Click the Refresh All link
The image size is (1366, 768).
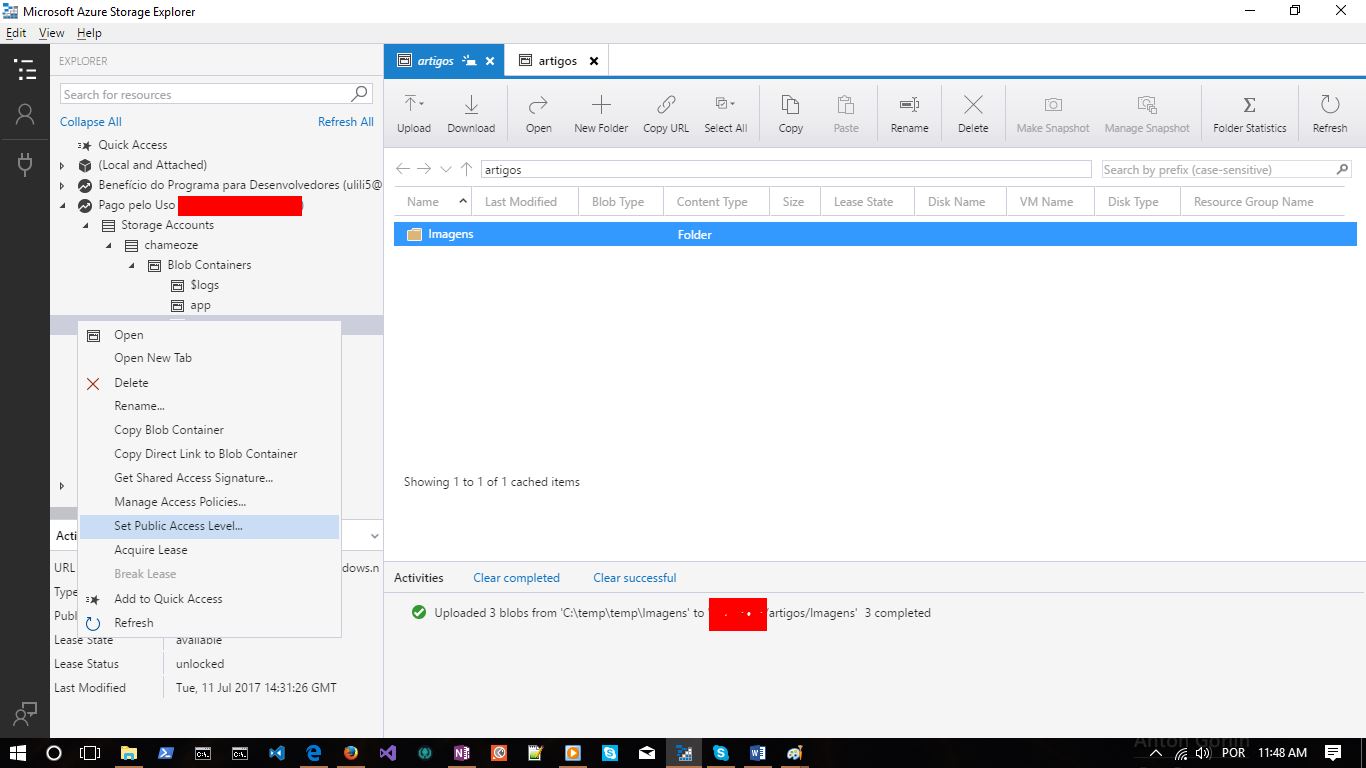click(346, 122)
